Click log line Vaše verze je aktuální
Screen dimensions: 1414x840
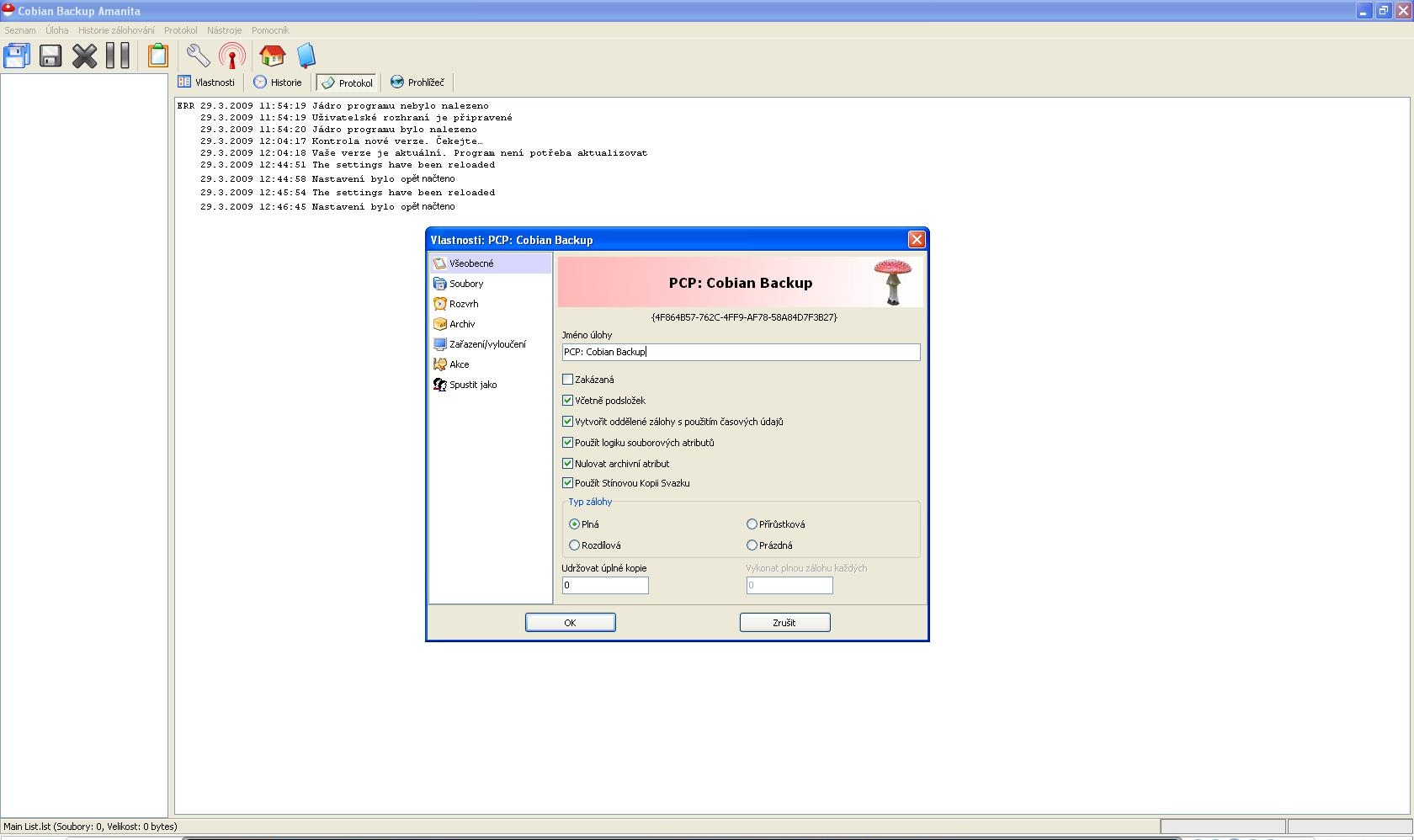click(x=423, y=153)
